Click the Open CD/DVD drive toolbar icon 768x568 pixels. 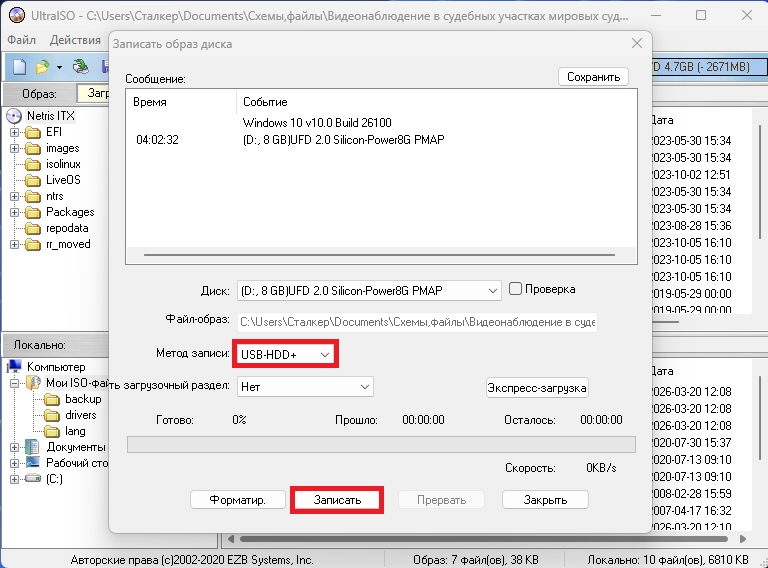(80, 67)
